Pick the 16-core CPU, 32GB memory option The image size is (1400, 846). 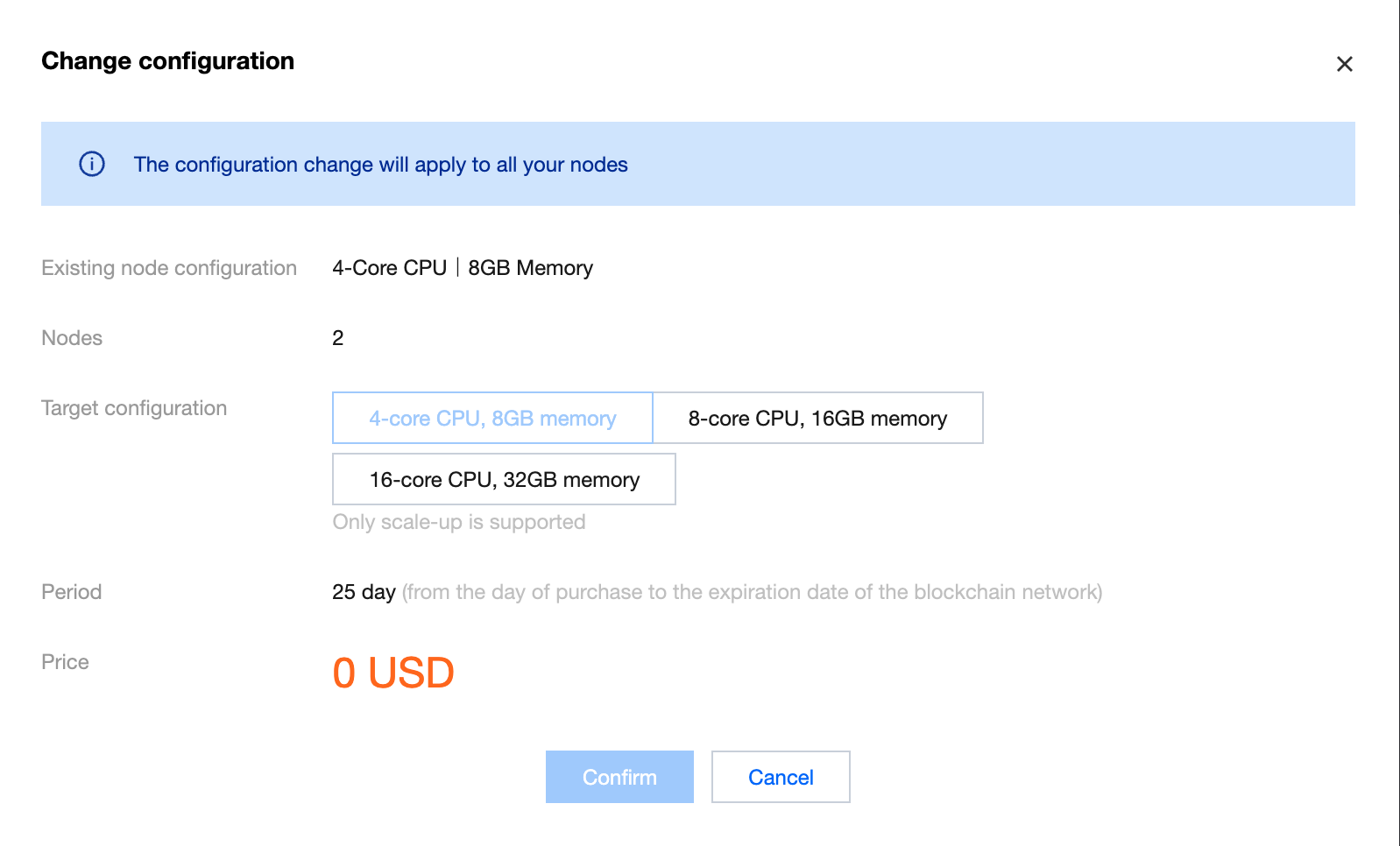click(x=504, y=480)
